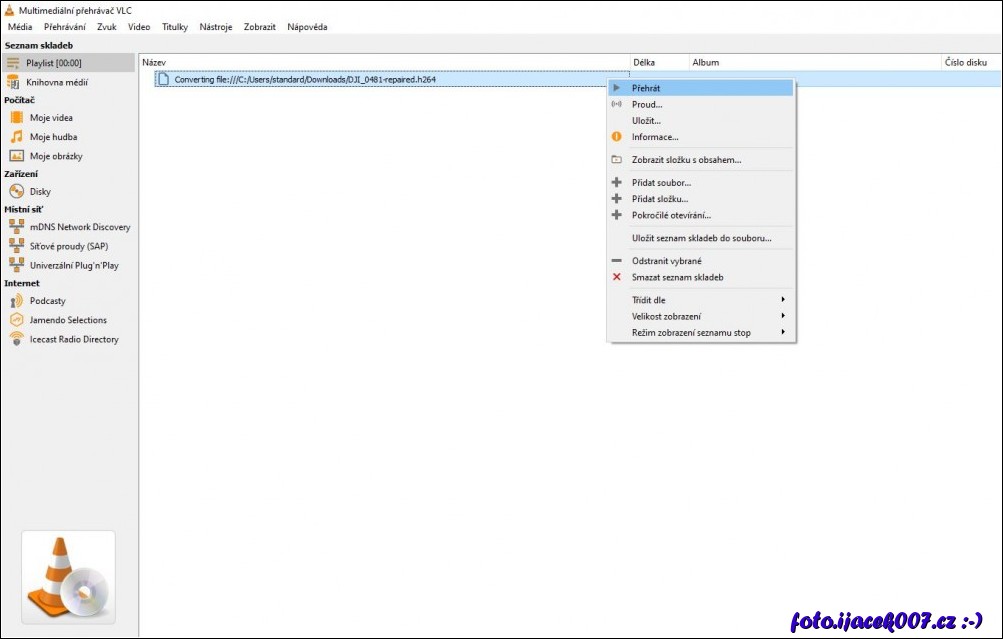
Task: Select the Jamendo Selections icon
Action: 16,320
